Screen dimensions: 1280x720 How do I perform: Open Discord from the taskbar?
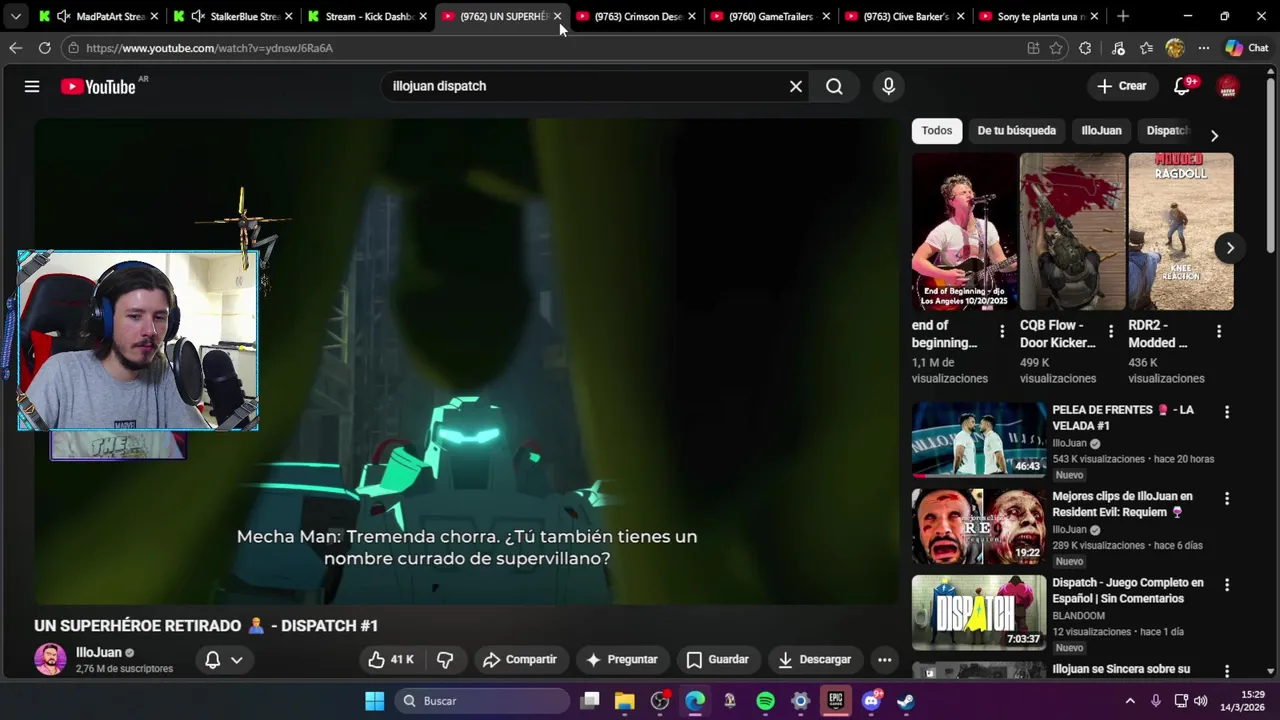871,701
